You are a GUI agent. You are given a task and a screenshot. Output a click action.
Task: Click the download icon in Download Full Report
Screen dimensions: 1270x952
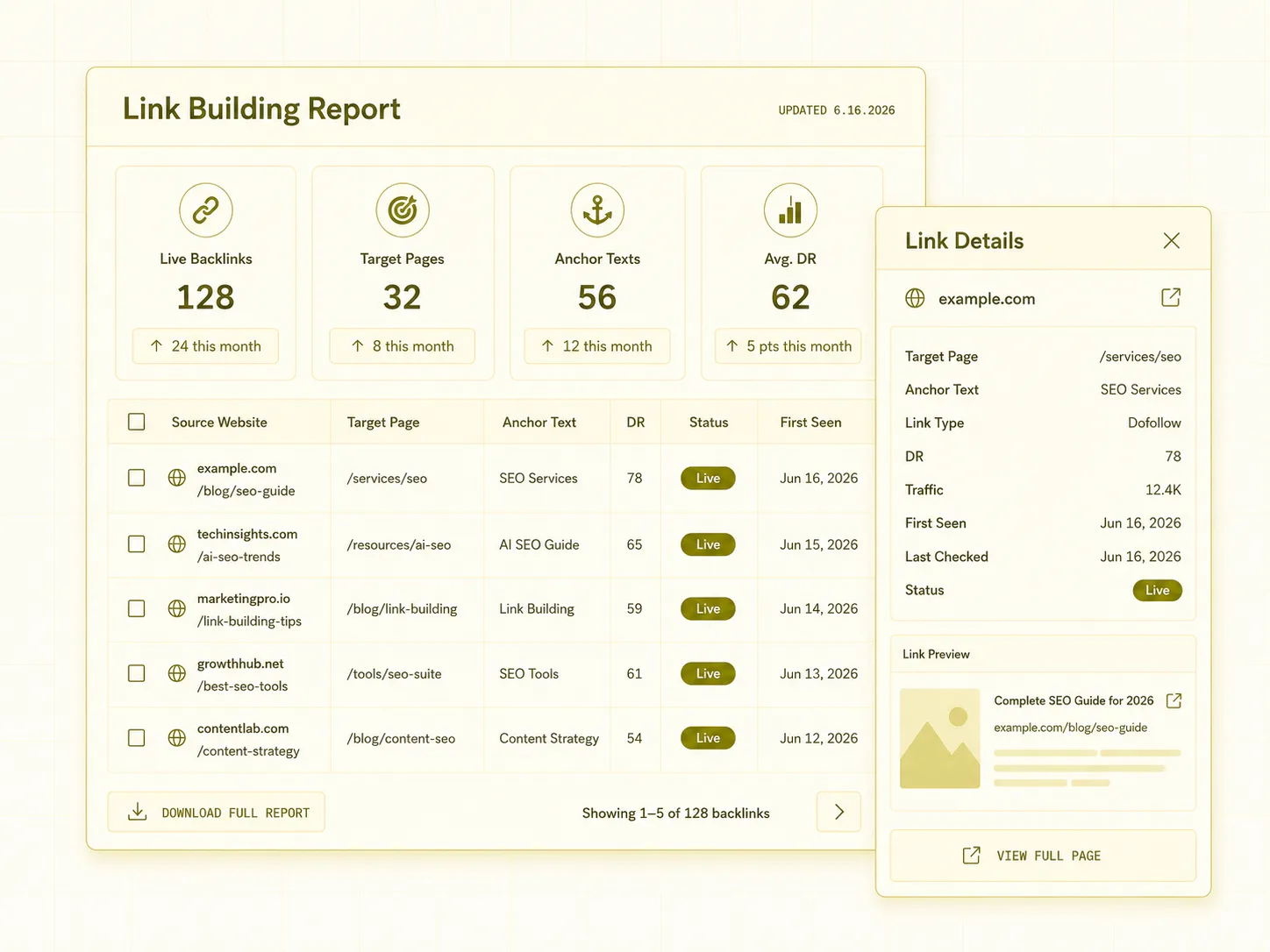pyautogui.click(x=138, y=812)
